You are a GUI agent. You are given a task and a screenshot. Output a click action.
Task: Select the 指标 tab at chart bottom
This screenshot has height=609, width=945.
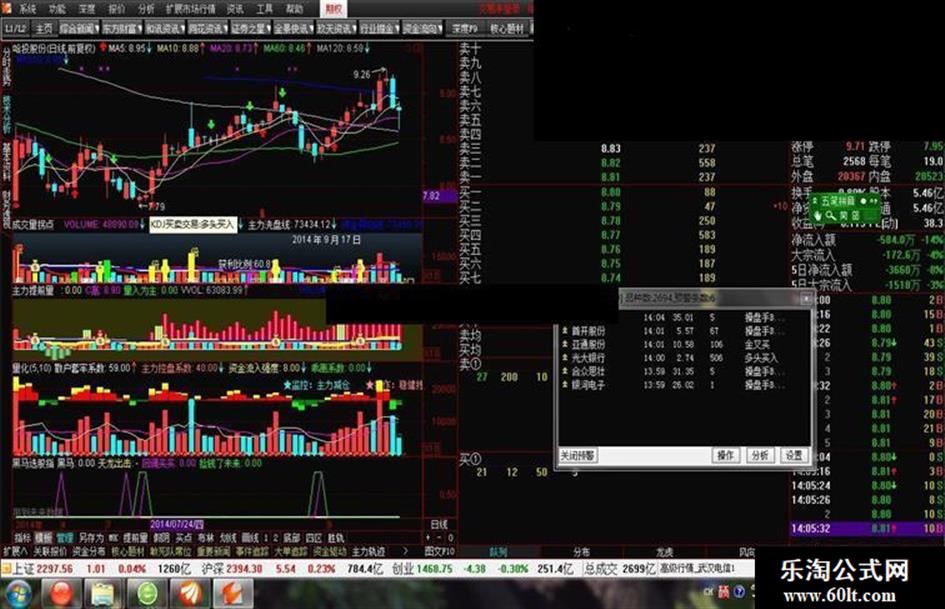pos(23,537)
